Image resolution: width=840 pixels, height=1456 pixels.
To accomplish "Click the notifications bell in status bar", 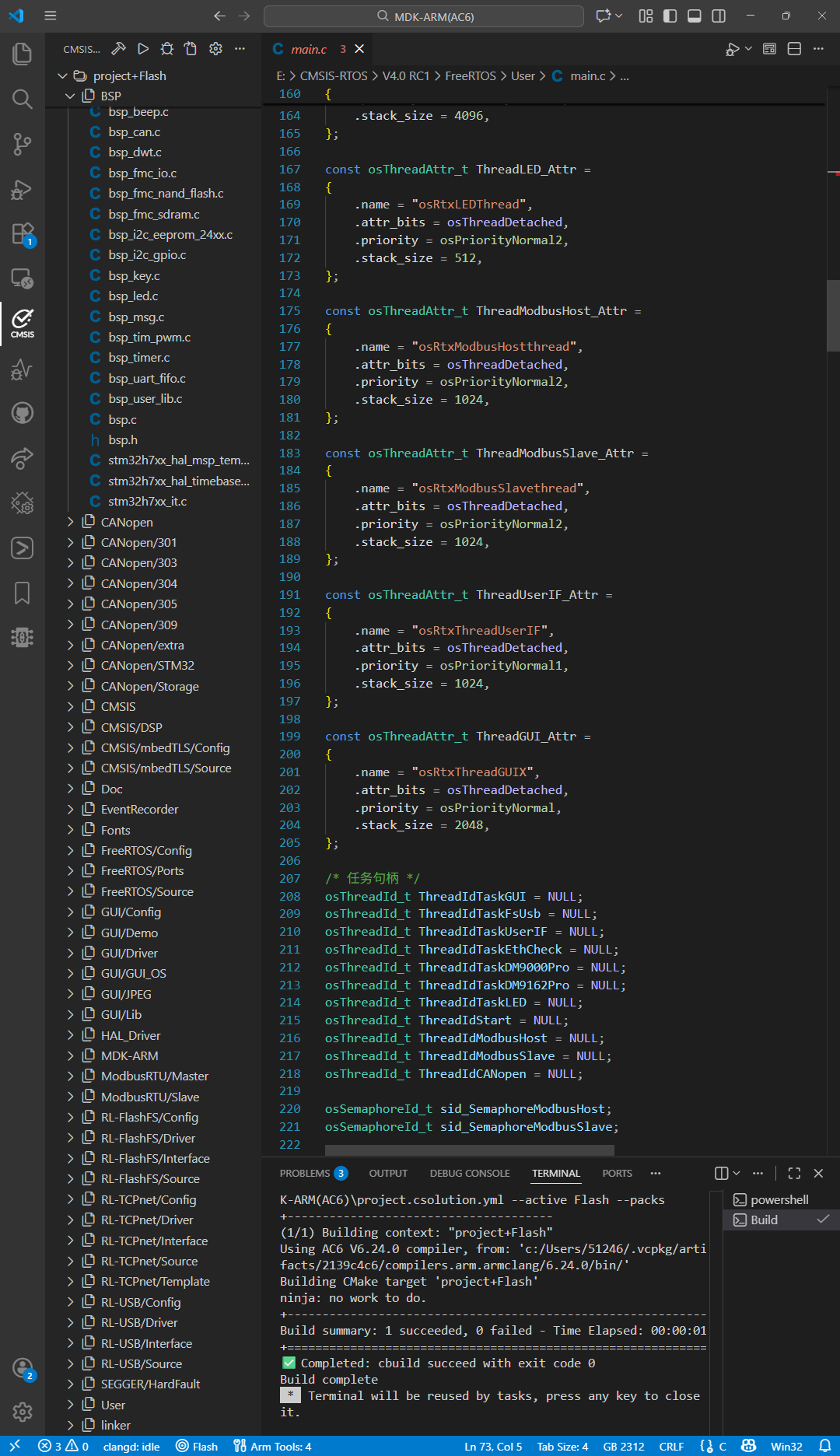I will (x=824, y=1446).
